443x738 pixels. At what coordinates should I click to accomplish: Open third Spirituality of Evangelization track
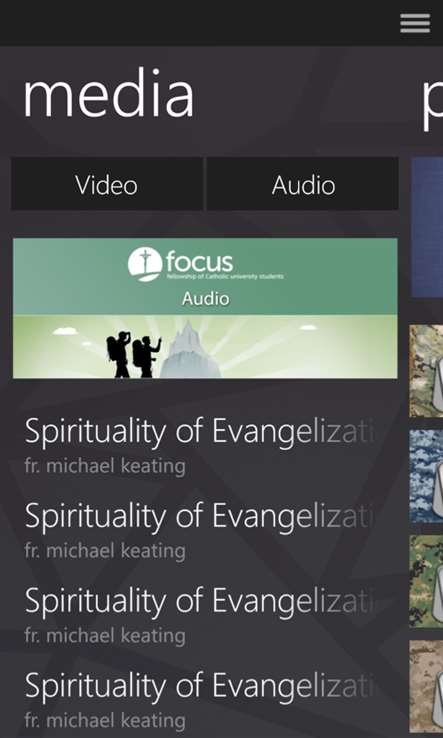[199, 601]
